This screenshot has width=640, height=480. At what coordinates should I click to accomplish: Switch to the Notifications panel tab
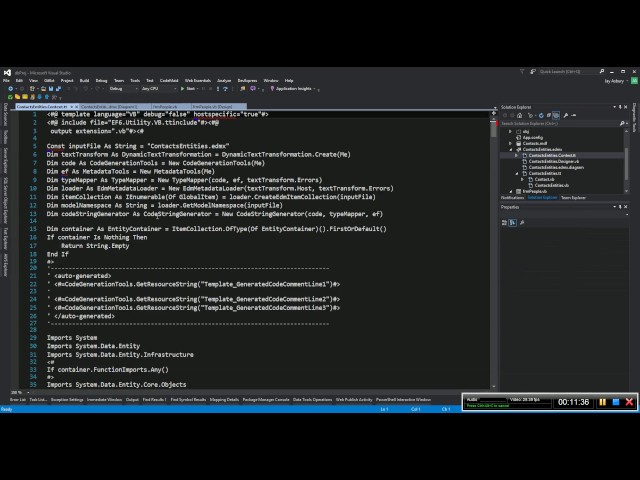[512, 198]
